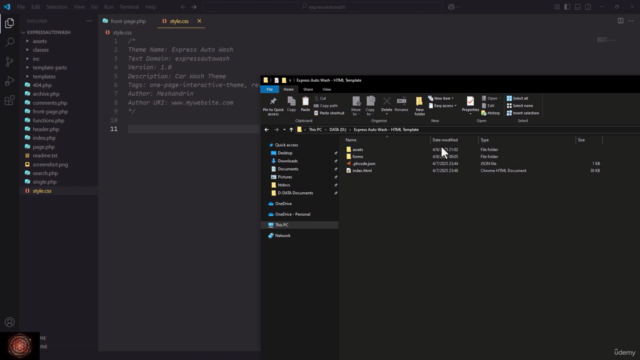Select the index.html file in File Explorer

(362, 171)
